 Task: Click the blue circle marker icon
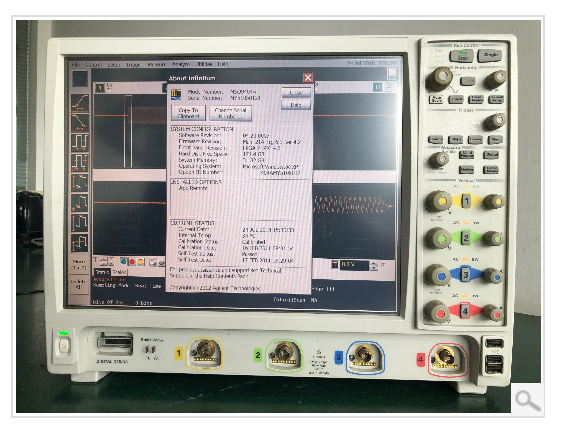tap(124, 262)
